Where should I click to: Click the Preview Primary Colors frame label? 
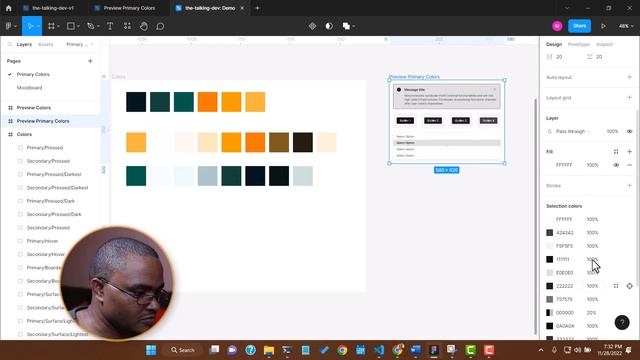point(414,76)
